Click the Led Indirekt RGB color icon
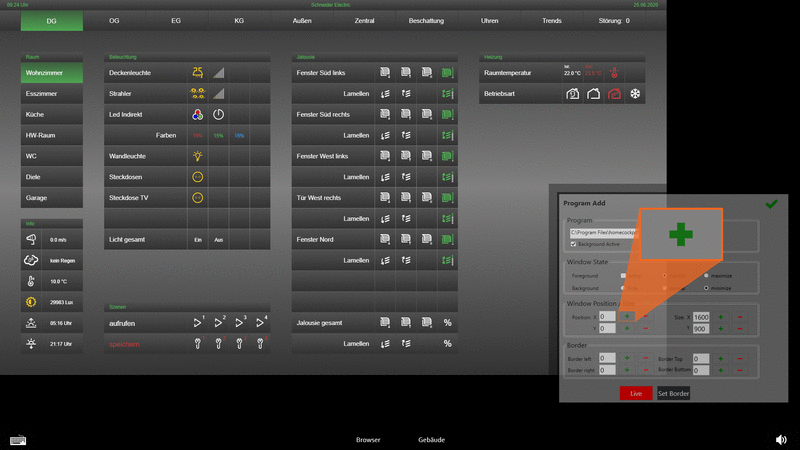Screen dimensions: 800x450 [197, 114]
